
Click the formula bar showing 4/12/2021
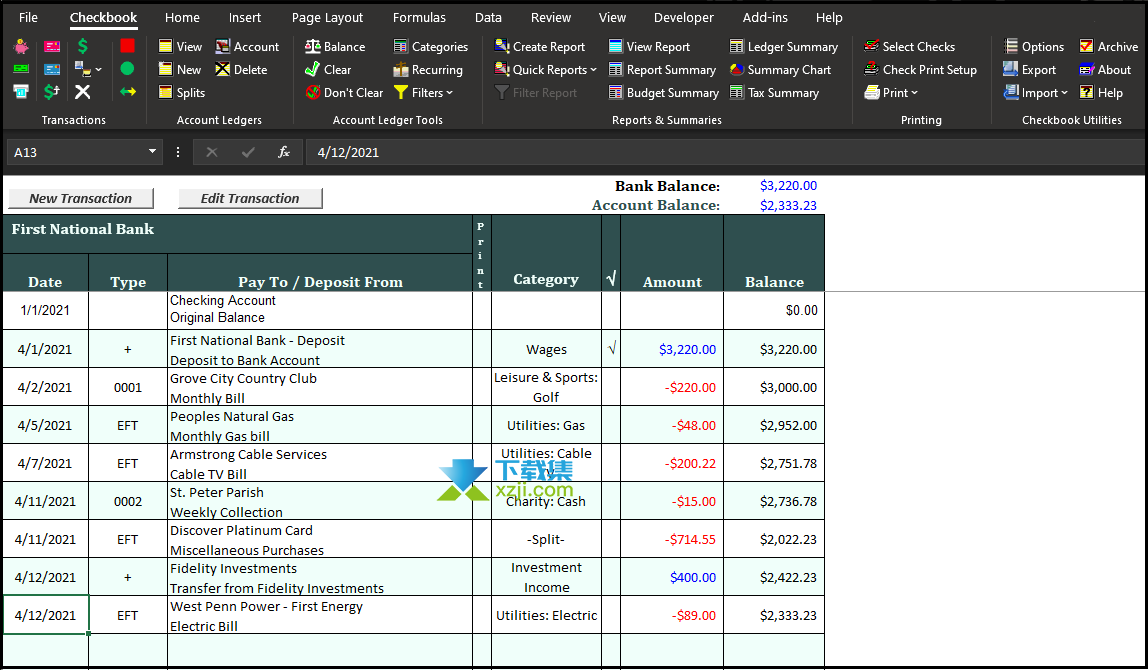(725, 152)
